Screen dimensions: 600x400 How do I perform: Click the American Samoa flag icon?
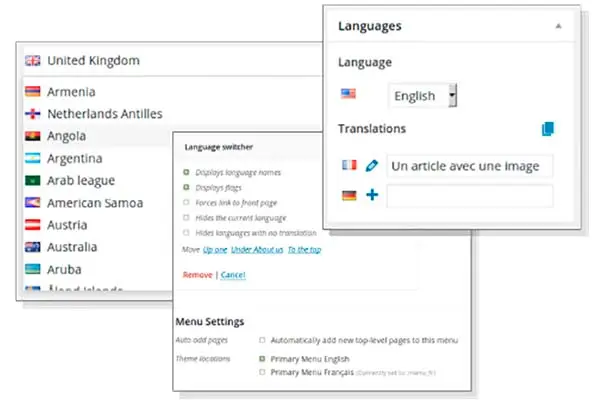[x=33, y=202]
